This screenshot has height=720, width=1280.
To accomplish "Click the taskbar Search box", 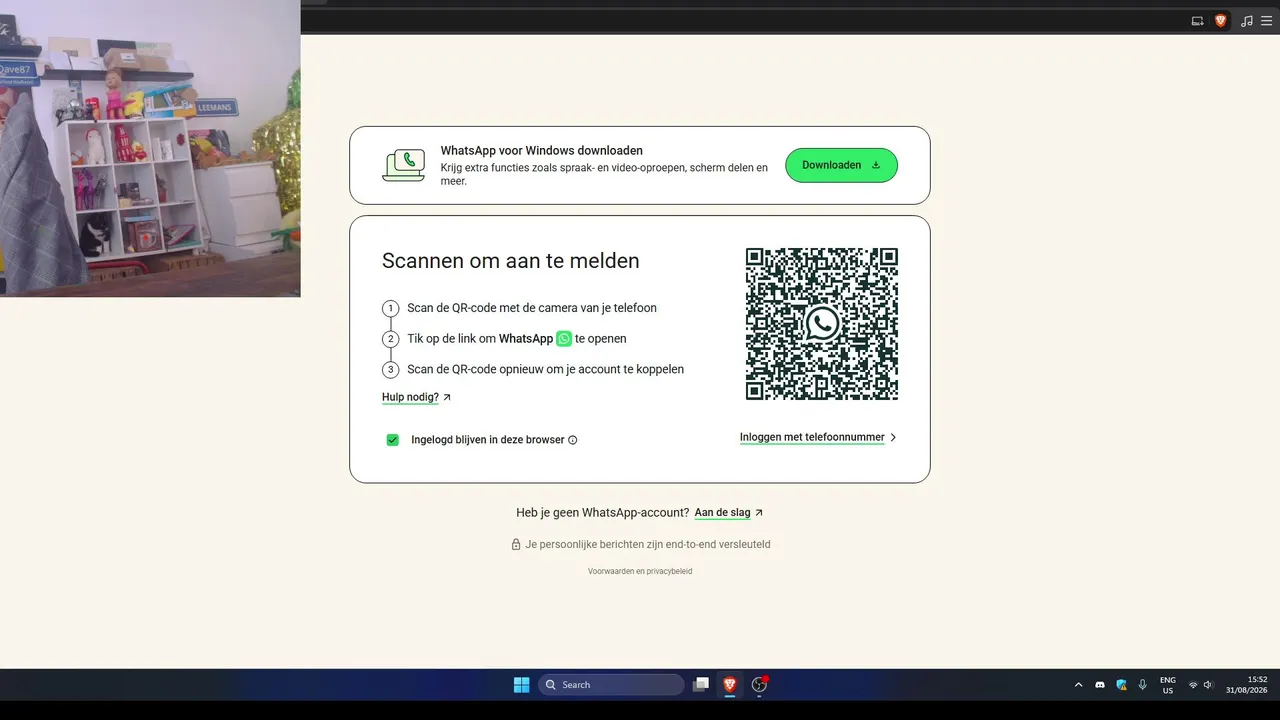I will (611, 685).
